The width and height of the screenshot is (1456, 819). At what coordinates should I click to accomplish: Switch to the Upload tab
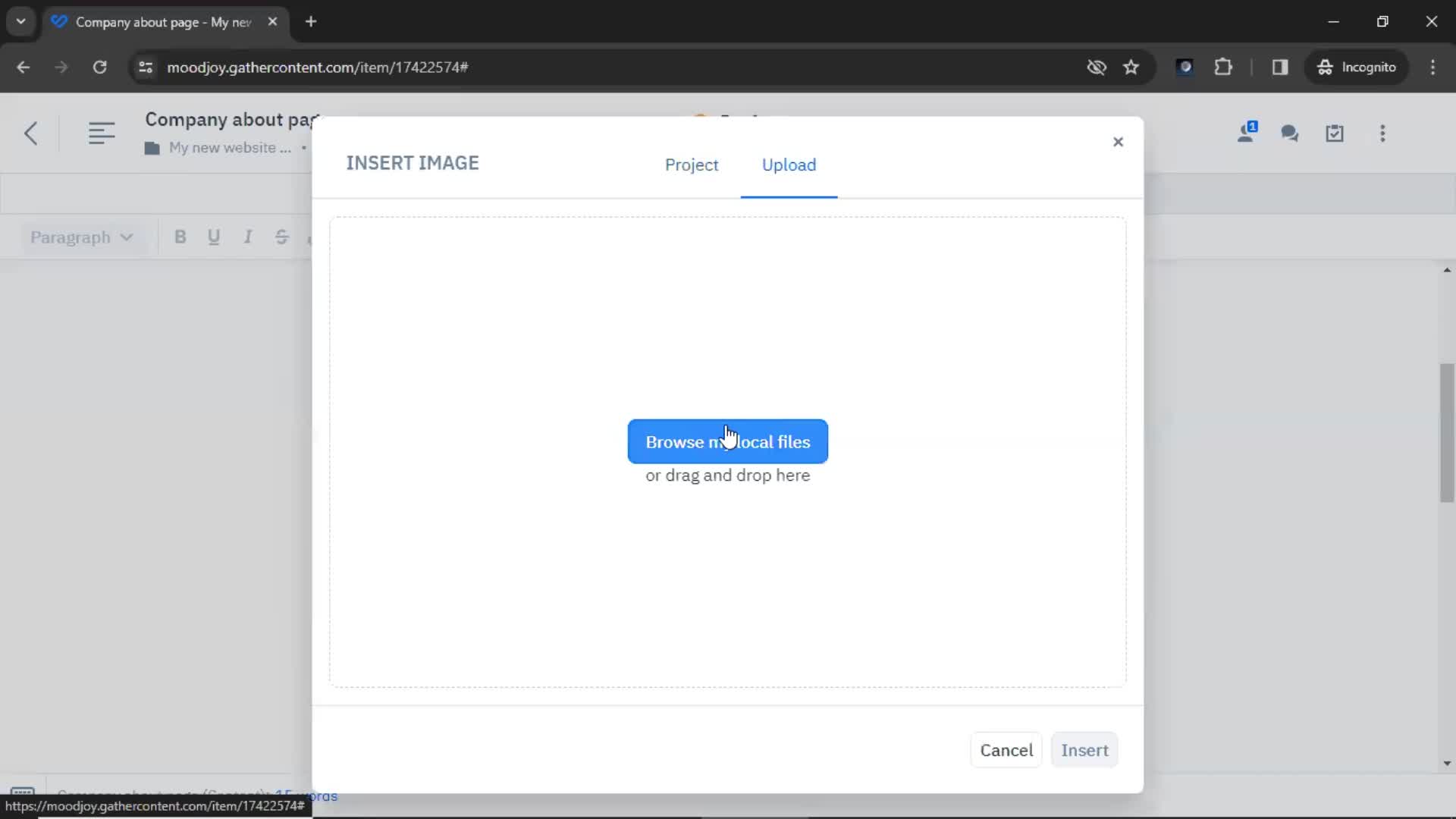(x=789, y=165)
